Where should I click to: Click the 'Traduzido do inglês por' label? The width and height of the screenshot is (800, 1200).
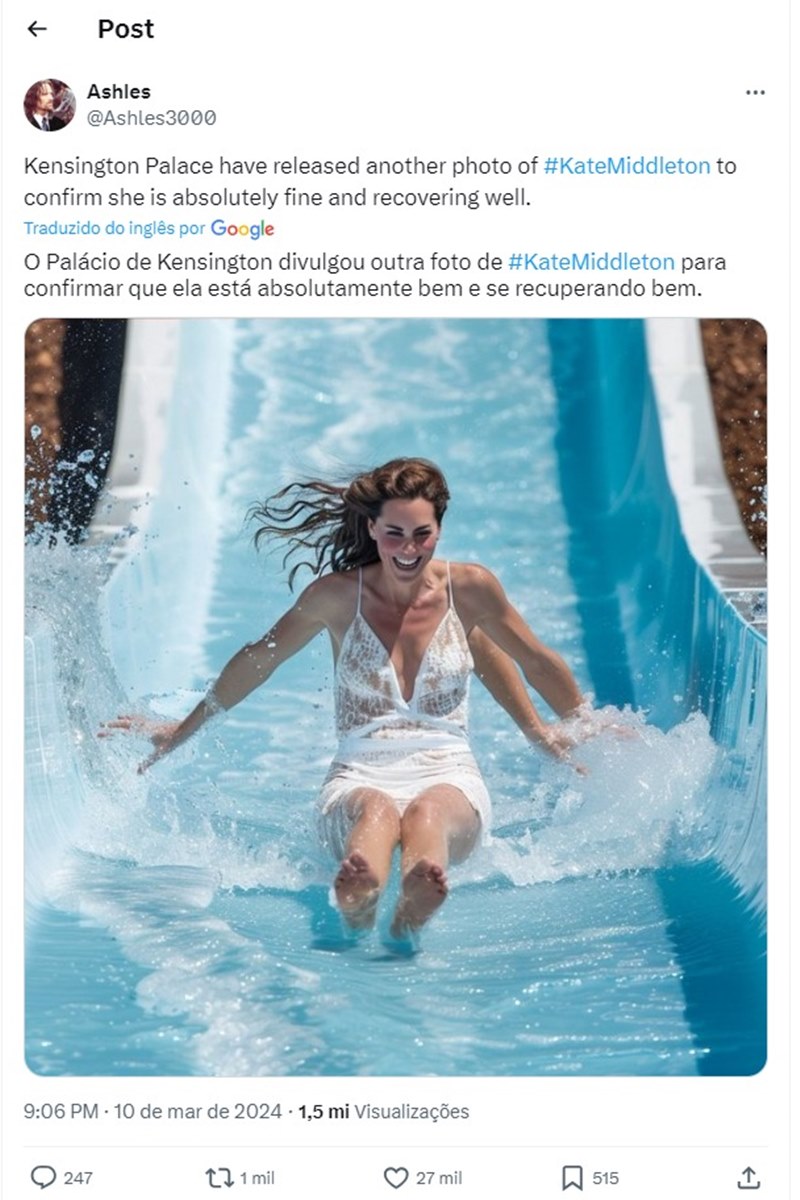click(115, 228)
